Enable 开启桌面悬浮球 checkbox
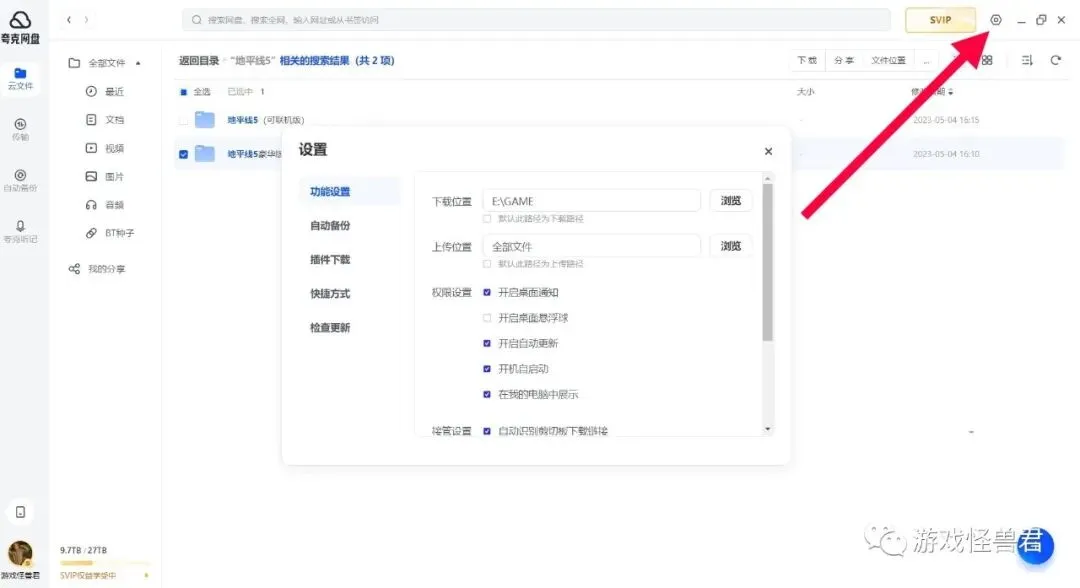This screenshot has height=588, width=1080. pyautogui.click(x=487, y=318)
